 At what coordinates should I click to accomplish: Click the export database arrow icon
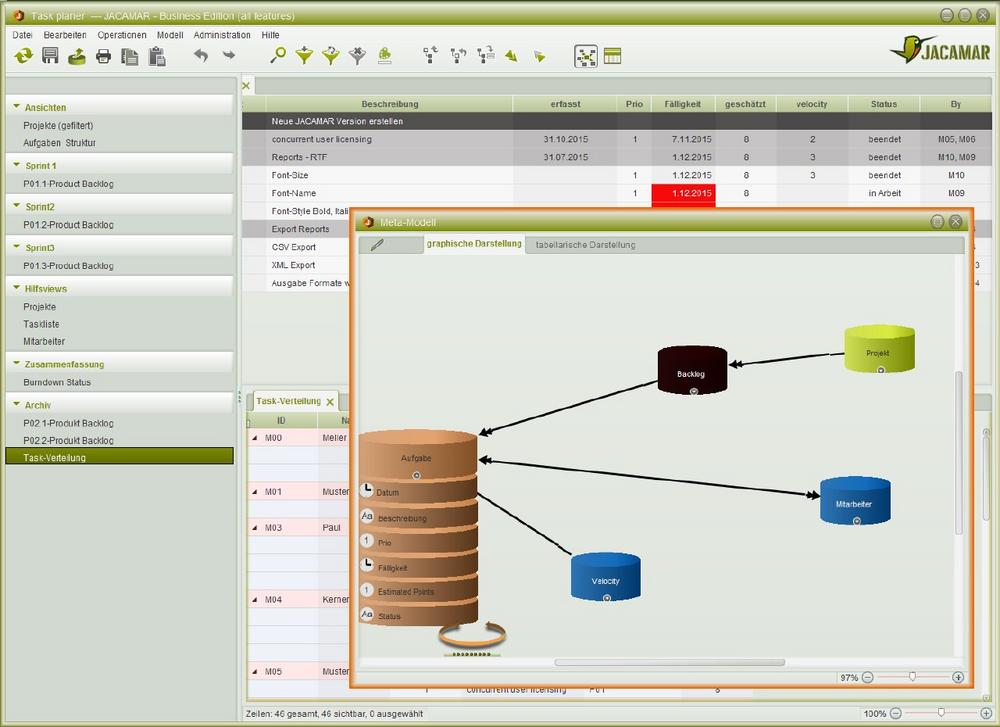coord(77,56)
